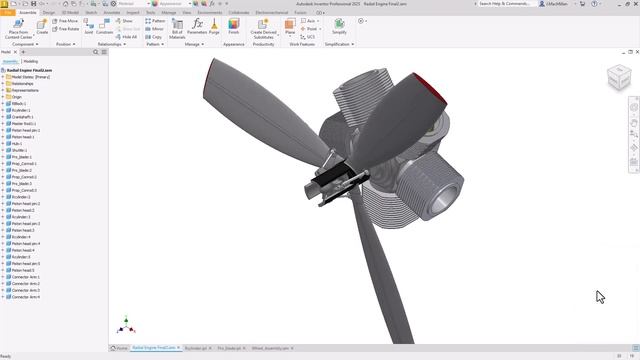
Task: Close the Radial Engine Final2.iam document tab
Action: [178, 348]
